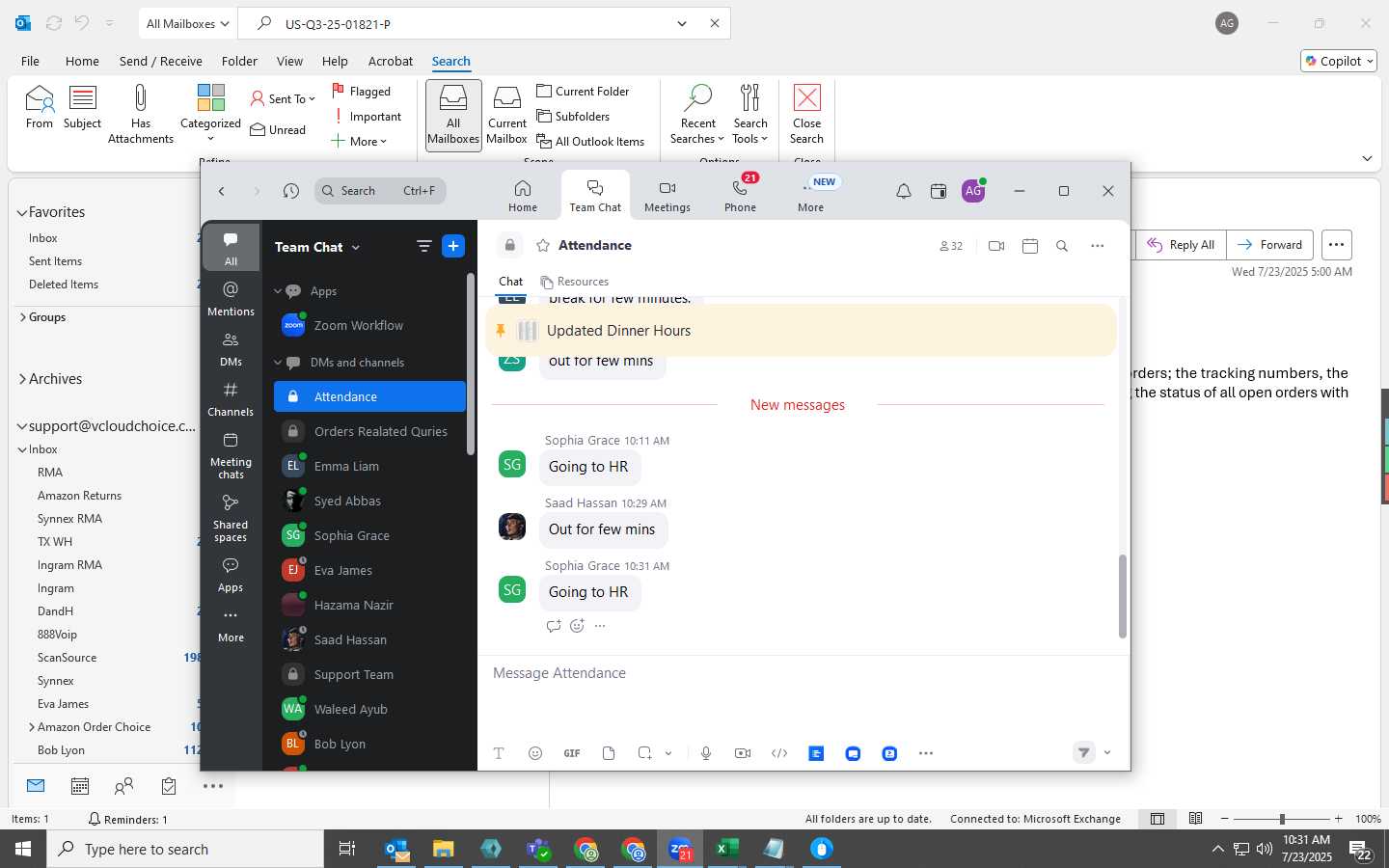Select Subfolders search scope
The image size is (1389, 868).
(x=573, y=116)
